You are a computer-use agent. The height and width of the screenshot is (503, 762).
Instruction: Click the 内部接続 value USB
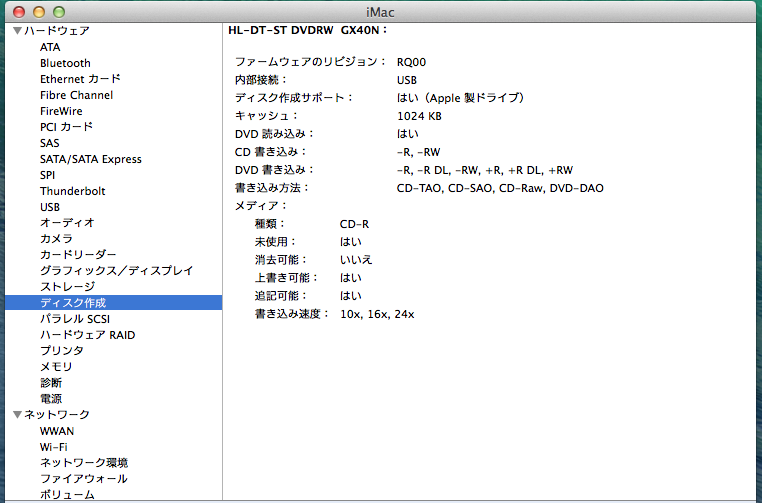click(407, 80)
